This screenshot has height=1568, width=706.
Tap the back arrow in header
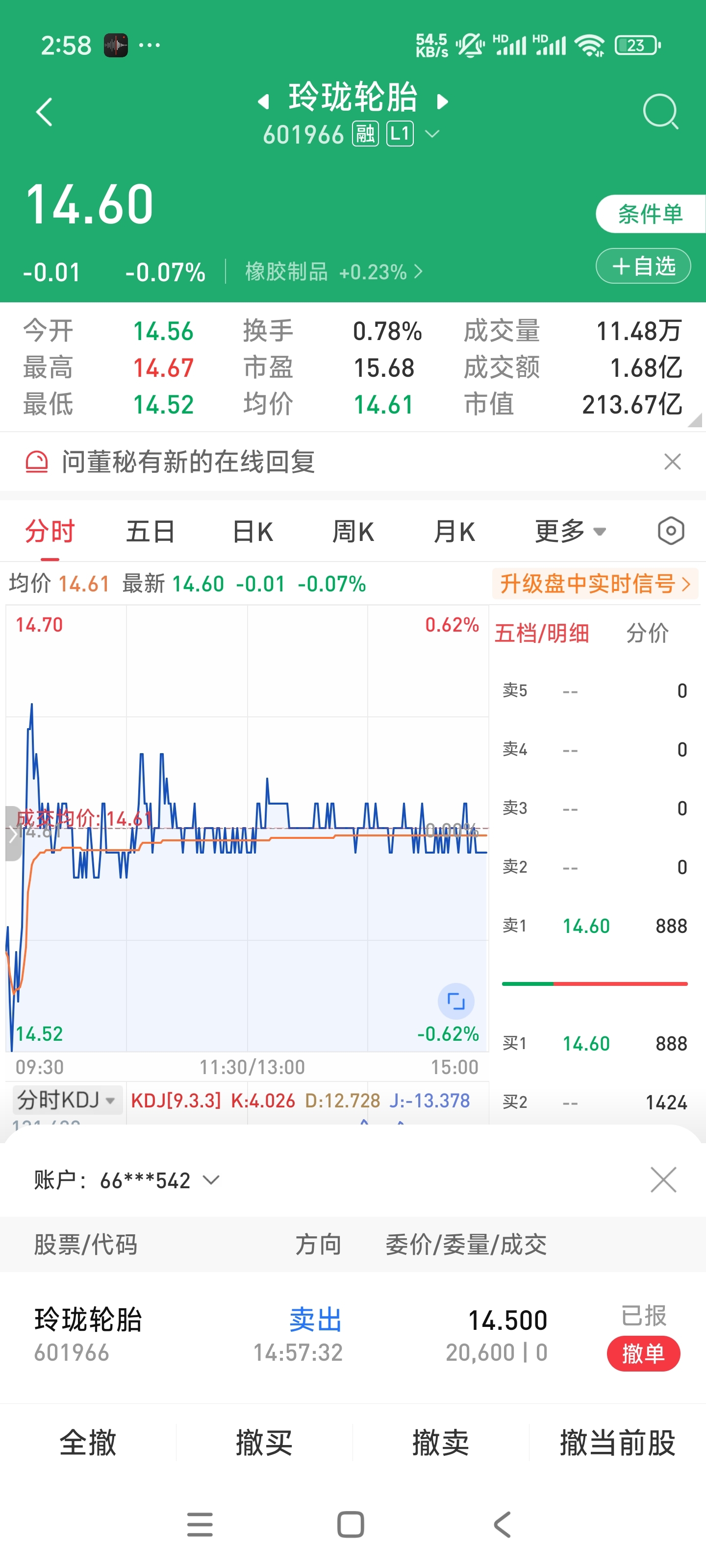click(x=44, y=112)
